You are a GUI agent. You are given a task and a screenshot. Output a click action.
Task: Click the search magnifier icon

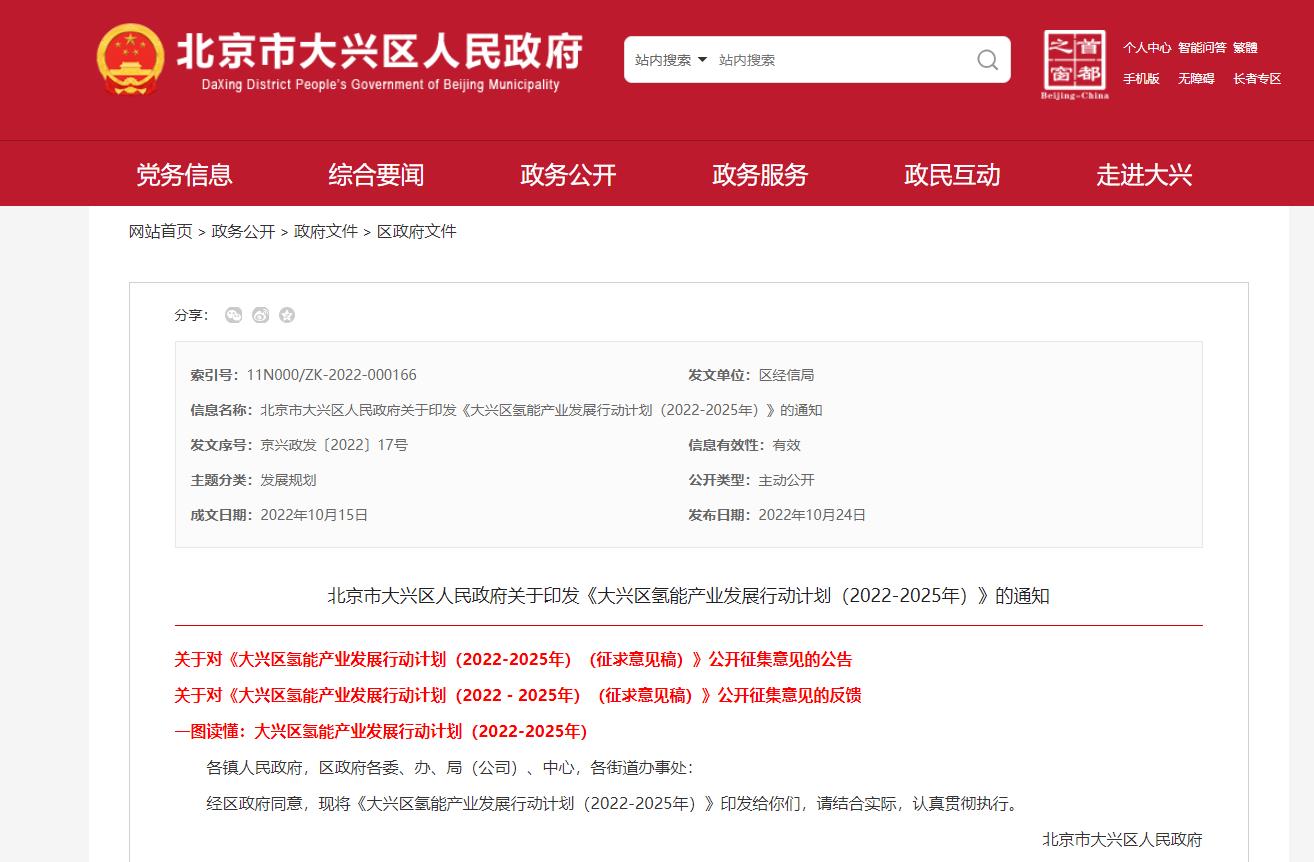(987, 60)
